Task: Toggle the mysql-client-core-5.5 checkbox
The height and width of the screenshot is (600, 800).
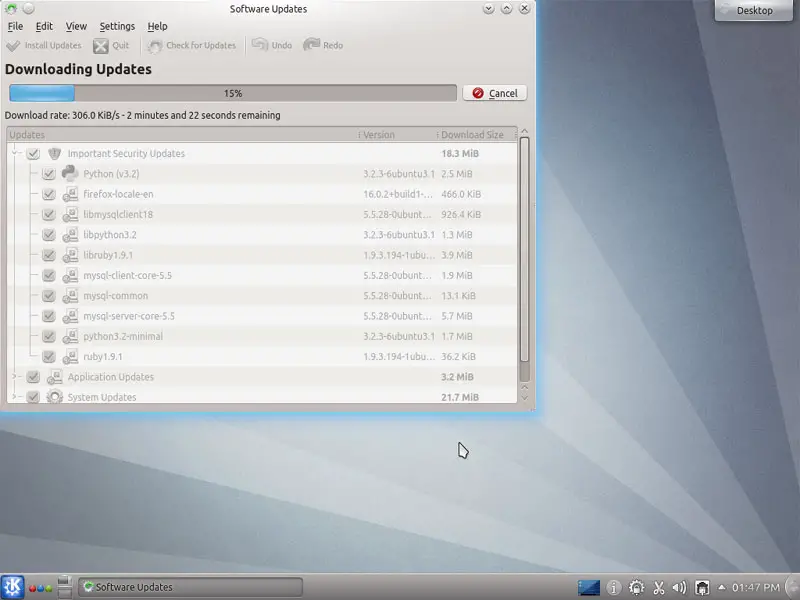Action: 48,276
